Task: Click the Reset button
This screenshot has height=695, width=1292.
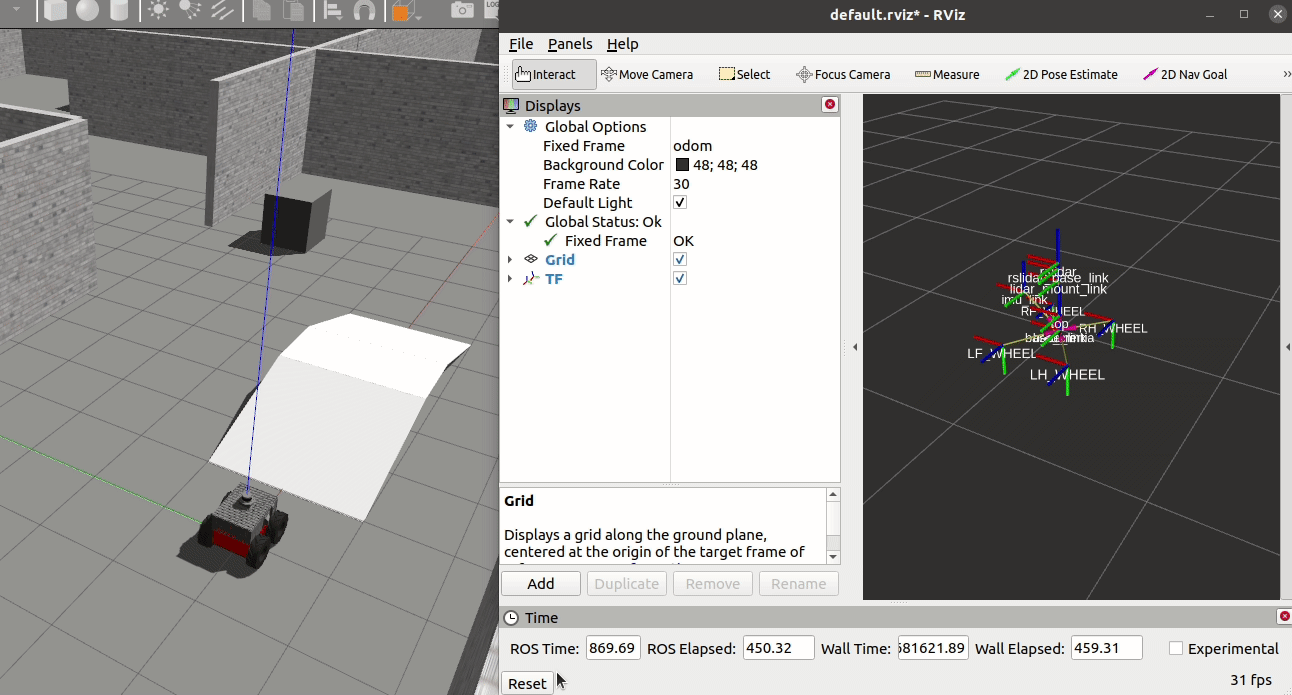Action: point(527,683)
